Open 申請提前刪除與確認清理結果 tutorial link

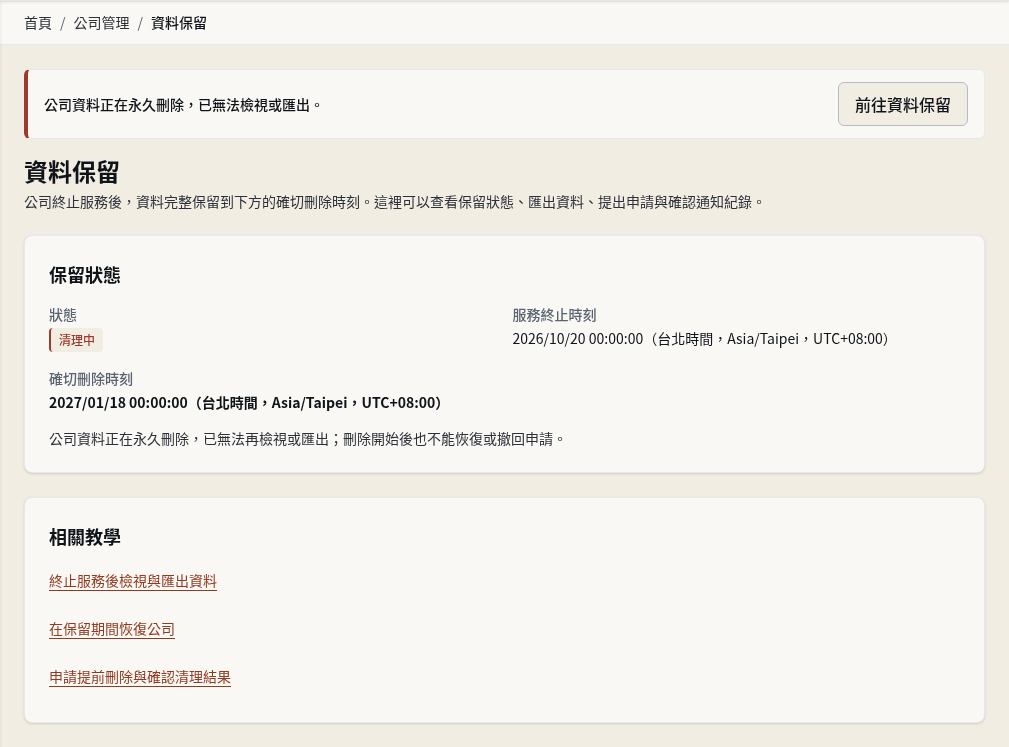pyautogui.click(x=140, y=678)
